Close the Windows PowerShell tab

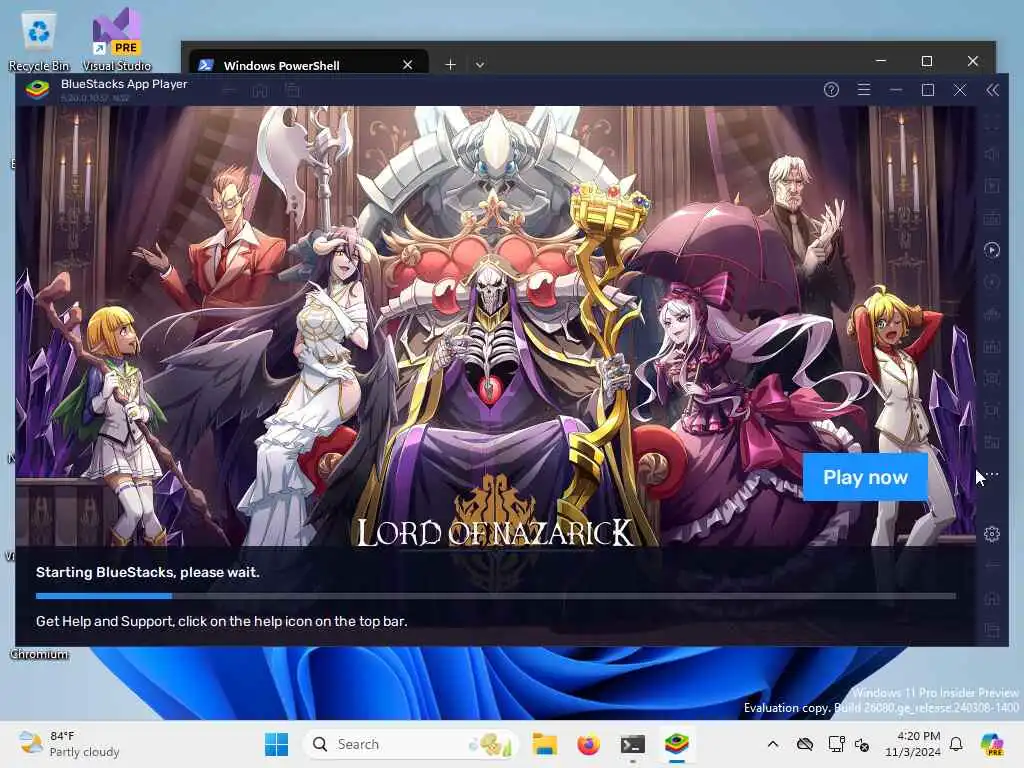coord(408,65)
